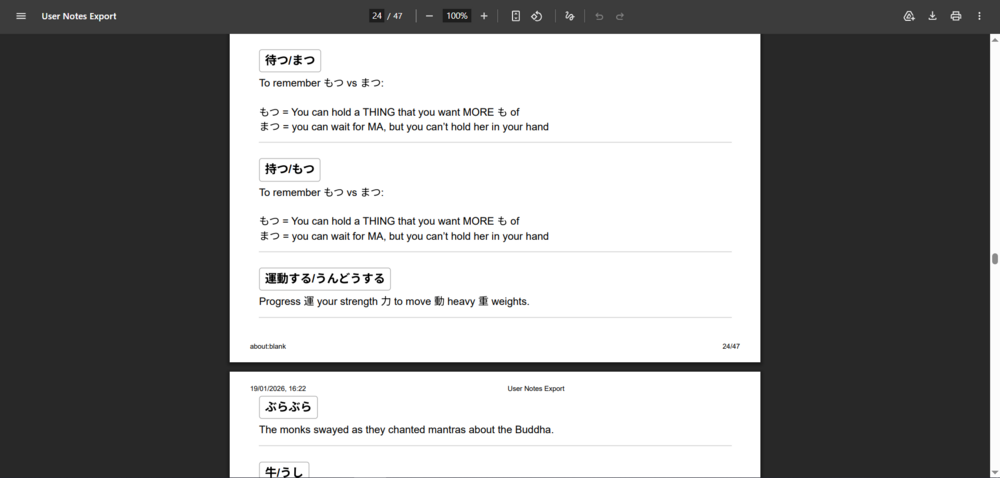Click the 運動する/うんどうする heading box

[324, 278]
